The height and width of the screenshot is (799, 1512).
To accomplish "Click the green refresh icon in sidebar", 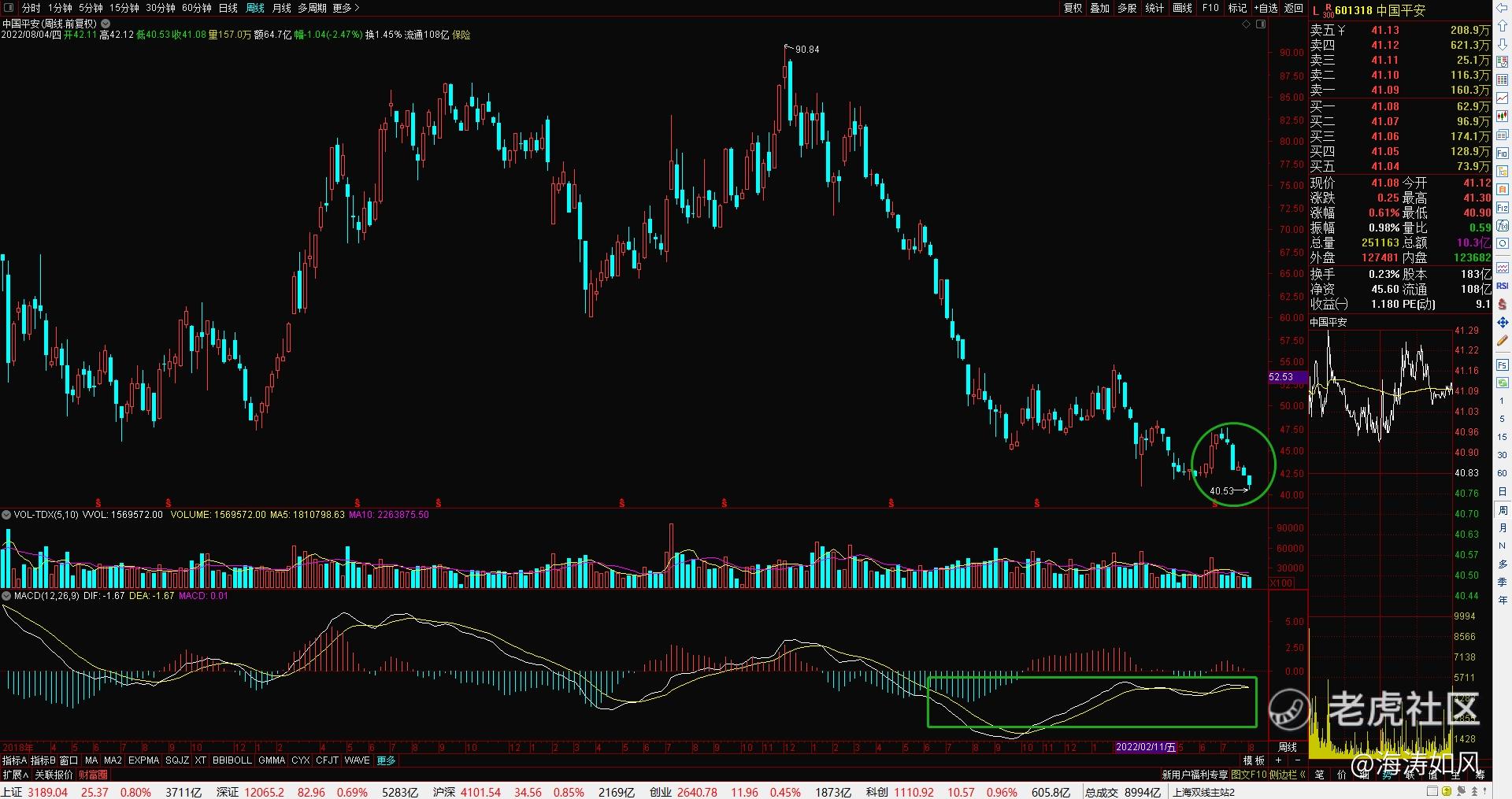I will 1502,383.
